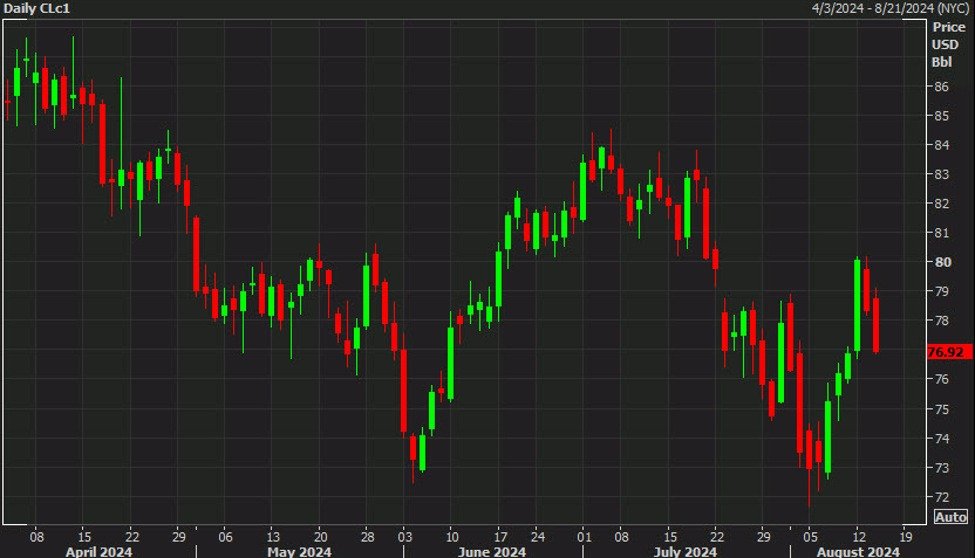Click the April 2024 month label
This screenshot has width=975, height=558.
[98, 550]
